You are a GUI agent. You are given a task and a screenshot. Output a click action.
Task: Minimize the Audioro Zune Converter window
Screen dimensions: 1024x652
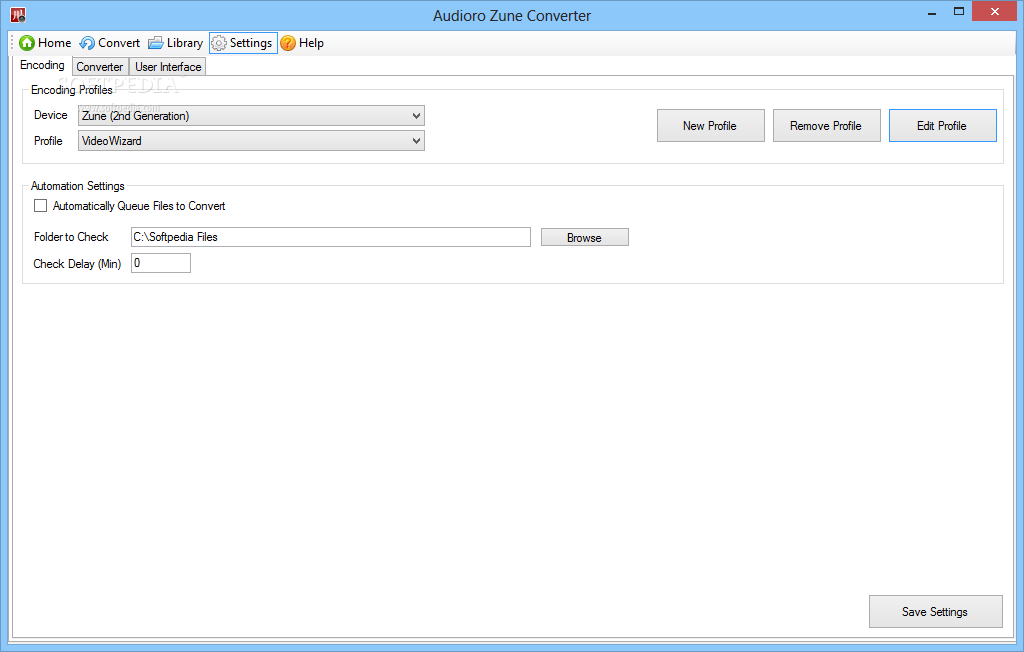pyautogui.click(x=932, y=12)
